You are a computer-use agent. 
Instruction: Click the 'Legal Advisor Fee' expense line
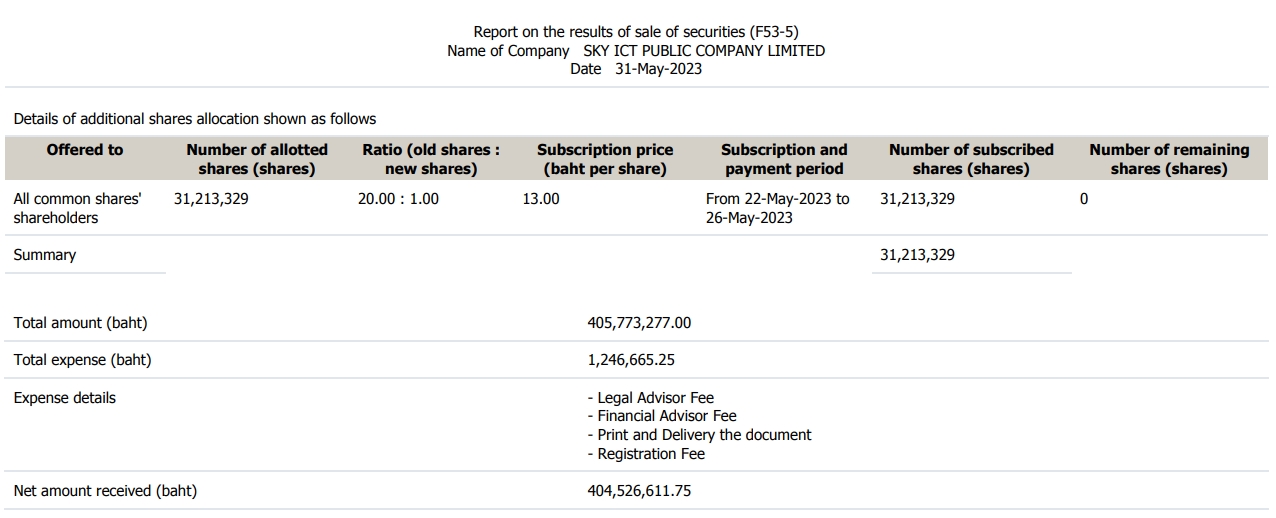click(x=651, y=398)
